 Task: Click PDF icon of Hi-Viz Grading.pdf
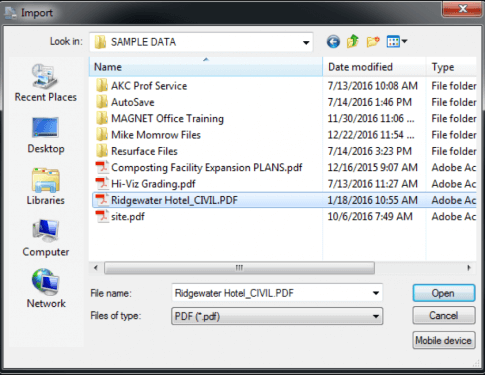pyautogui.click(x=102, y=184)
